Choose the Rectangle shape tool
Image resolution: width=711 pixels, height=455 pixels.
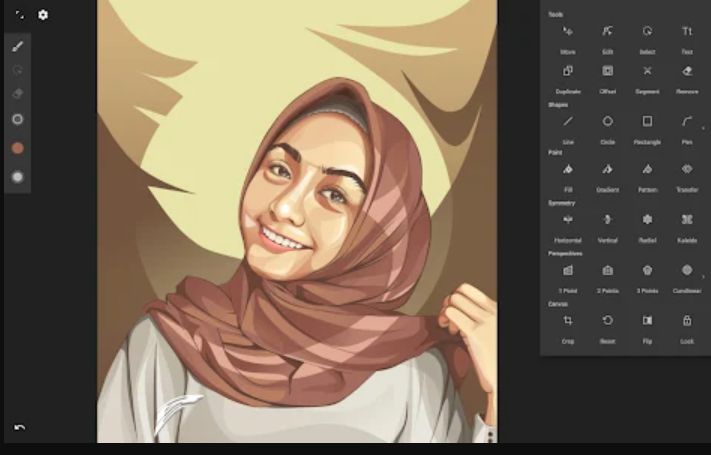point(647,121)
